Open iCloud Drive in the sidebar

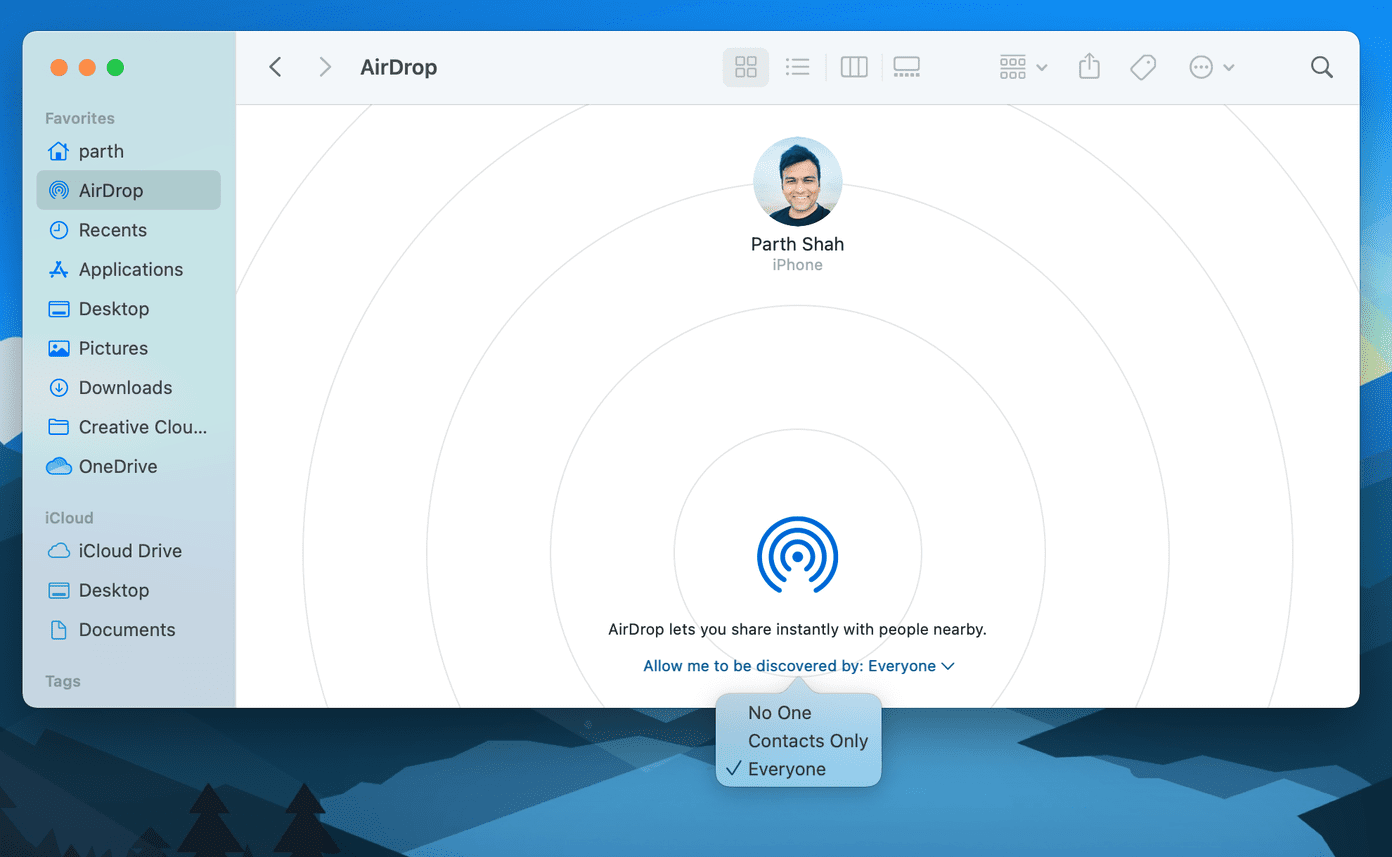pos(129,551)
